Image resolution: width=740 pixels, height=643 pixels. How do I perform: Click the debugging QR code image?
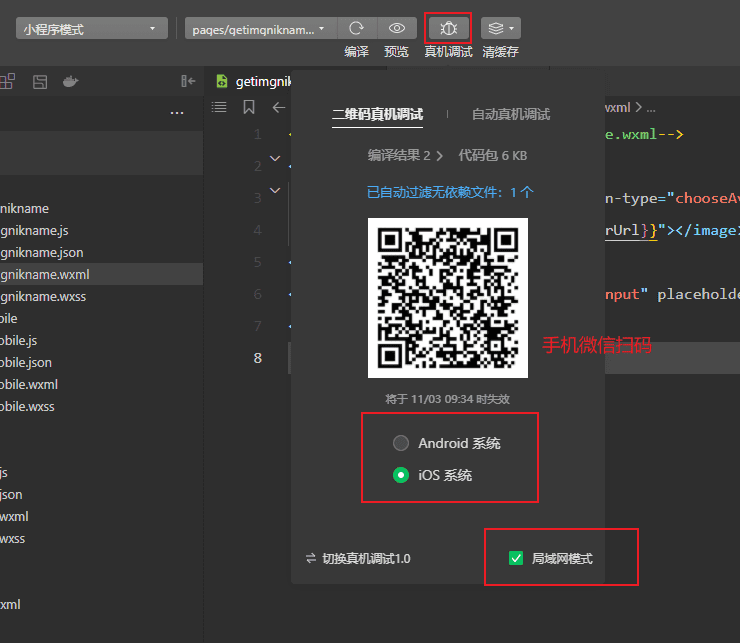[447, 298]
